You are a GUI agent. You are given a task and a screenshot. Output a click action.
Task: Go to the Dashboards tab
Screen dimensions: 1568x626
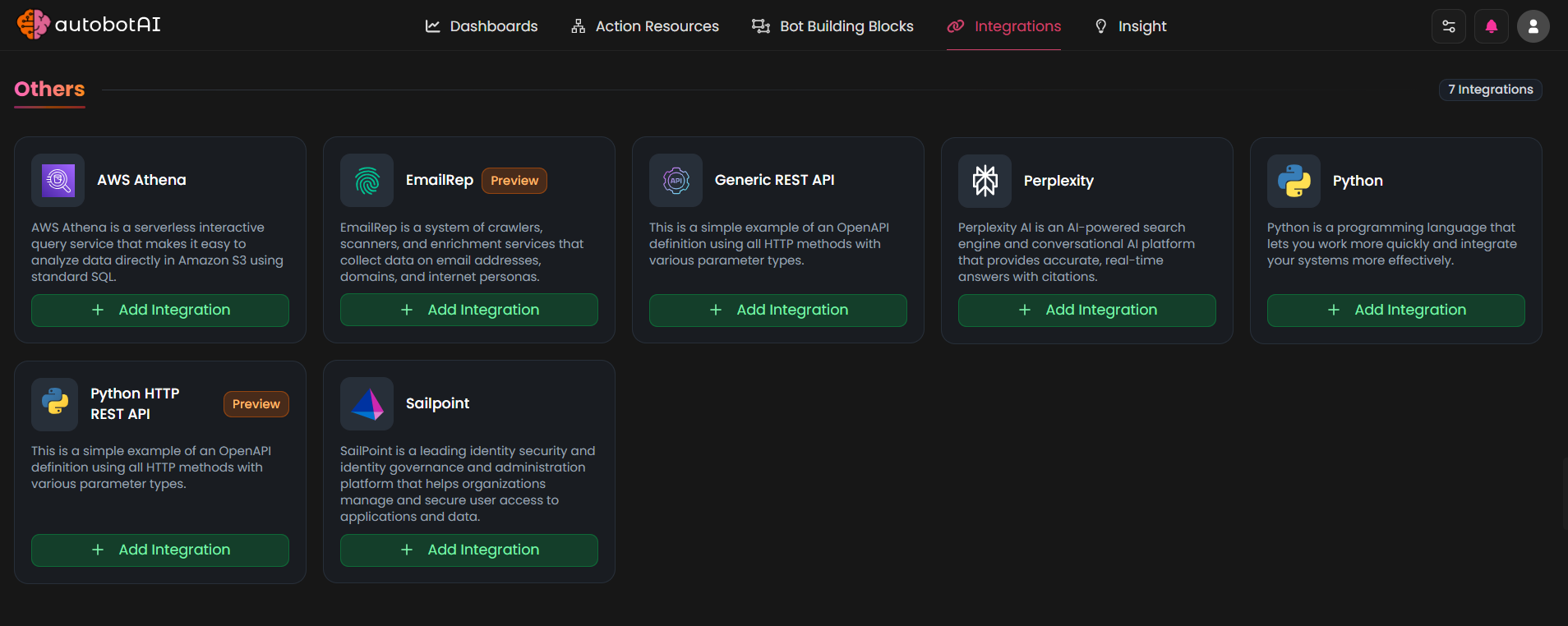pyautogui.click(x=482, y=26)
